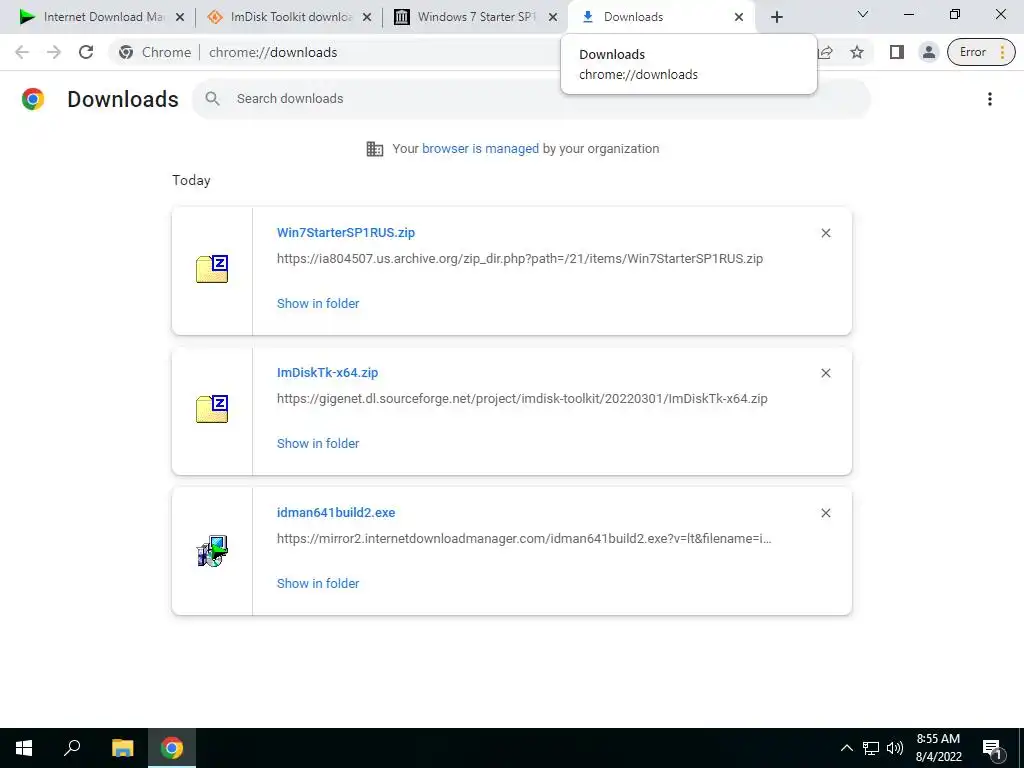This screenshot has width=1024, height=768.
Task: Click the search magnifier icon in Downloads
Action: point(212,99)
